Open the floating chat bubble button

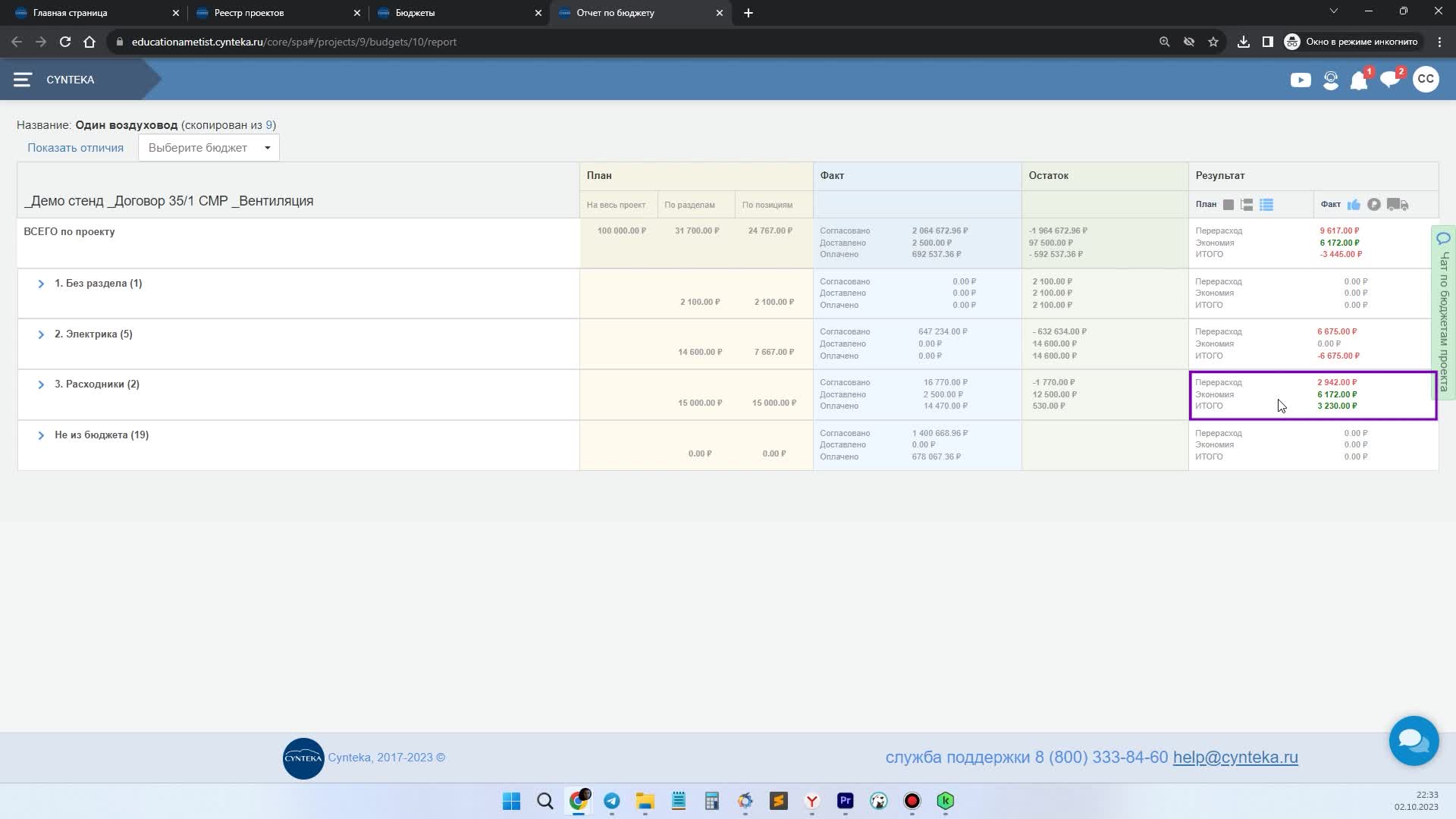pyautogui.click(x=1414, y=740)
